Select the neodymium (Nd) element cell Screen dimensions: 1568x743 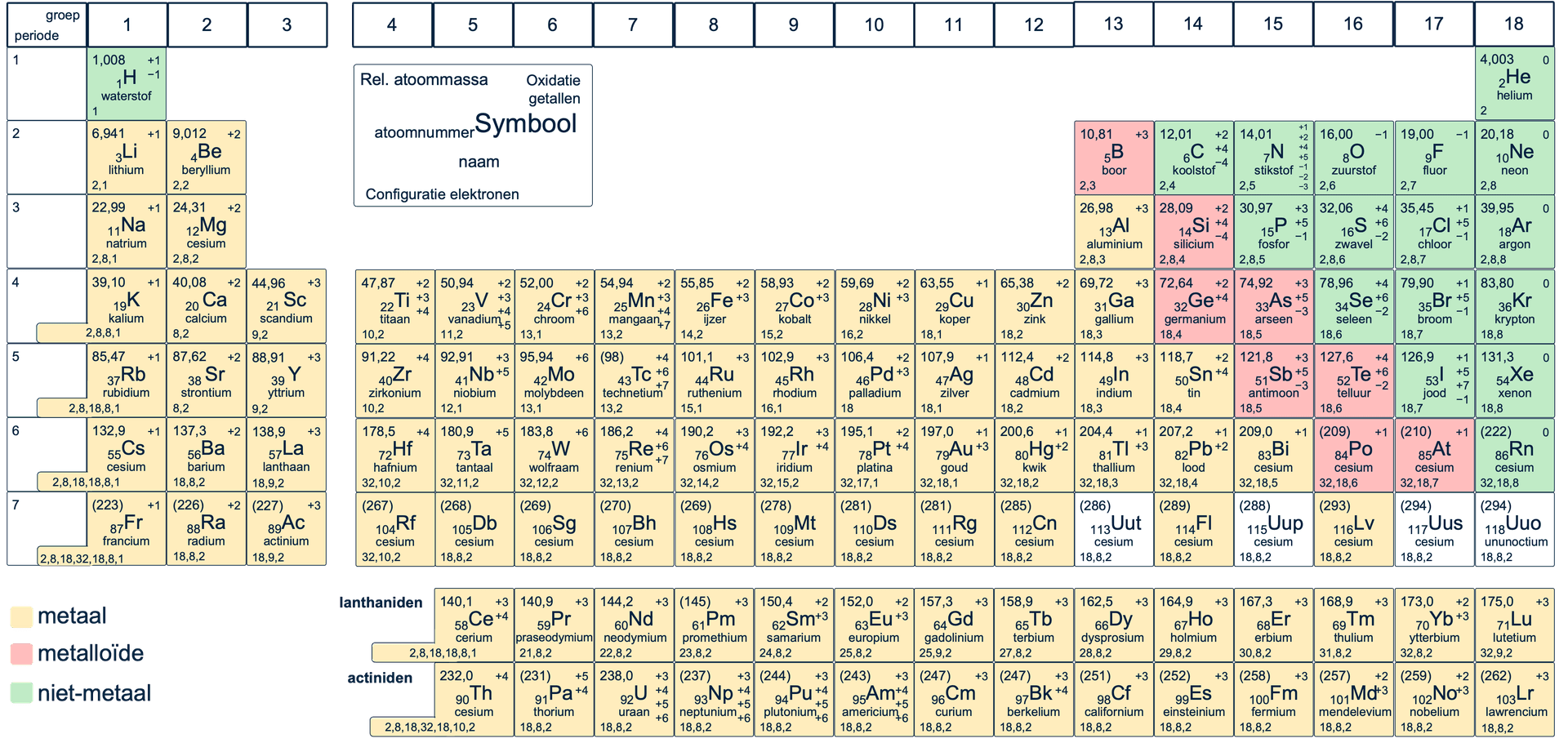pyautogui.click(x=634, y=625)
